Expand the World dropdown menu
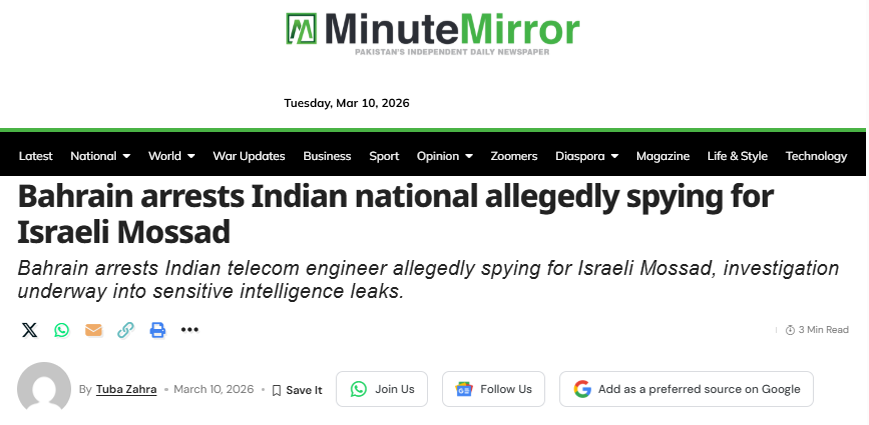This screenshot has height=425, width=869. [171, 156]
